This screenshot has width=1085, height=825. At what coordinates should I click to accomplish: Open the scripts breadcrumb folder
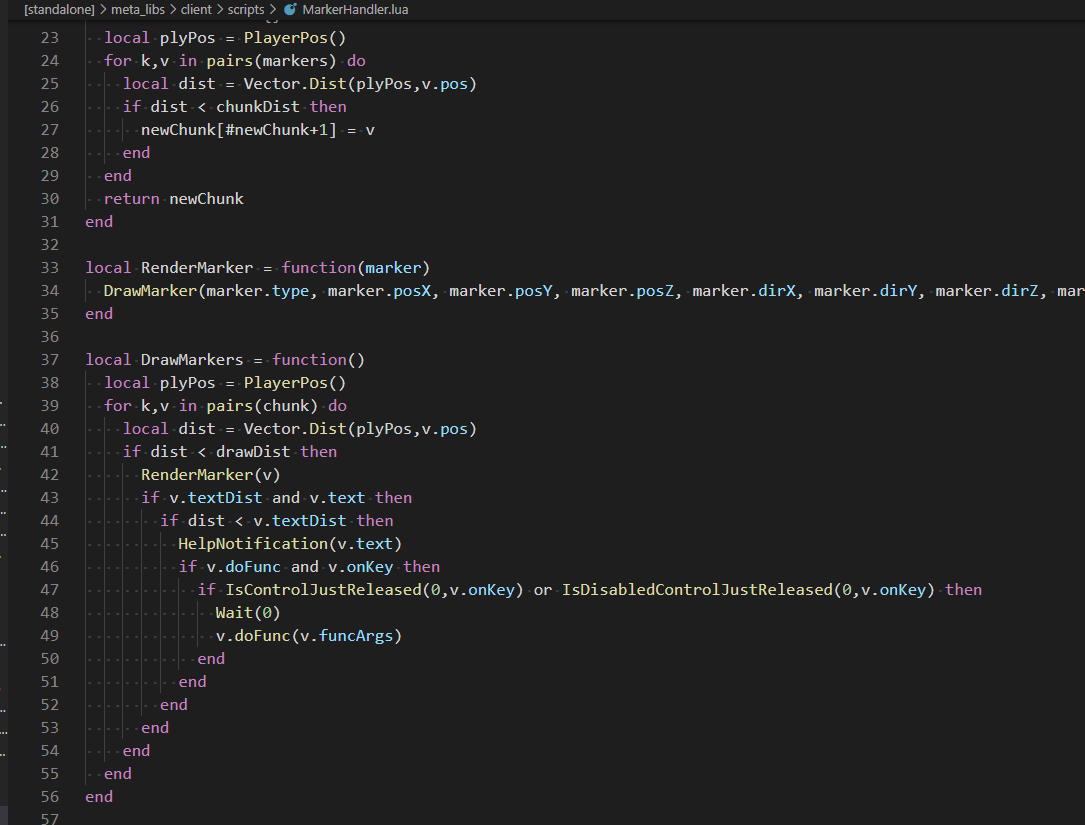click(x=246, y=10)
